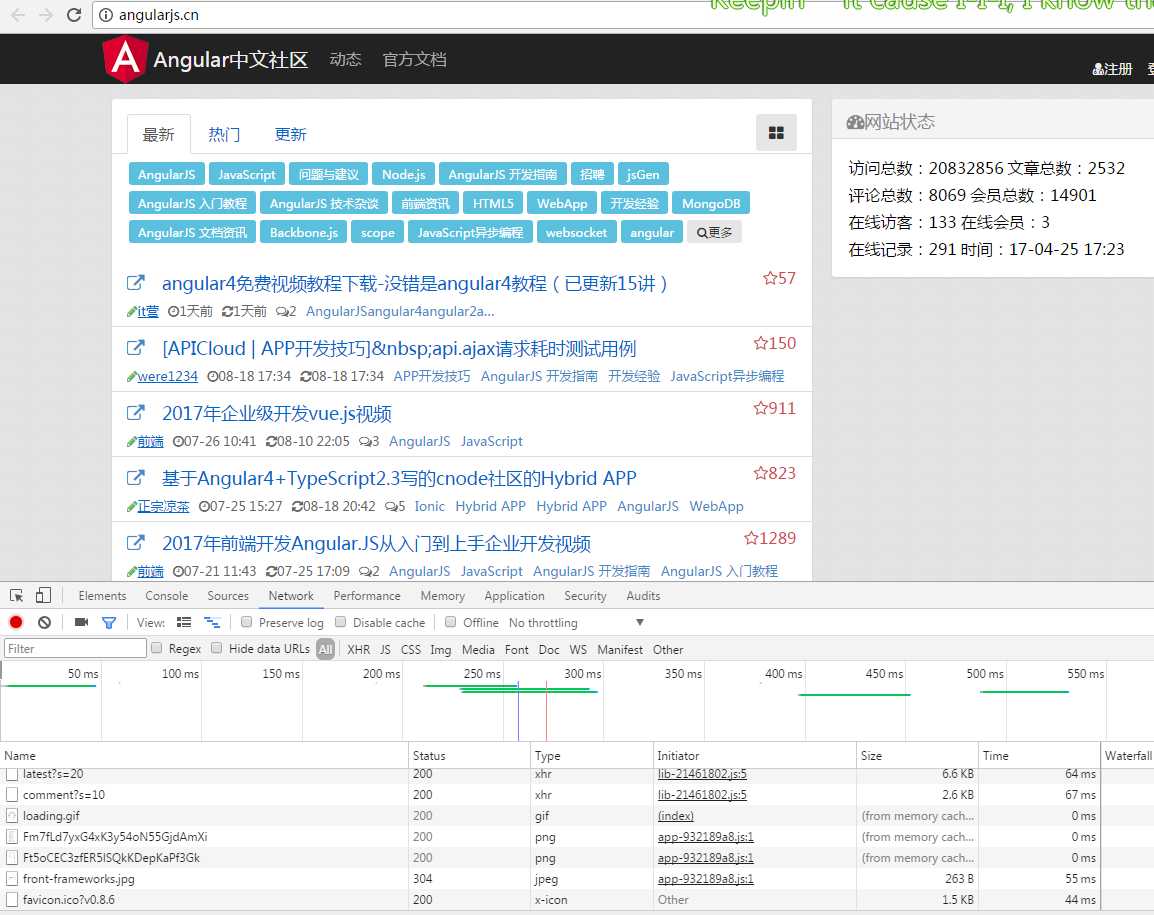Click the AngularJS tag button
This screenshot has height=915, width=1154.
[166, 174]
